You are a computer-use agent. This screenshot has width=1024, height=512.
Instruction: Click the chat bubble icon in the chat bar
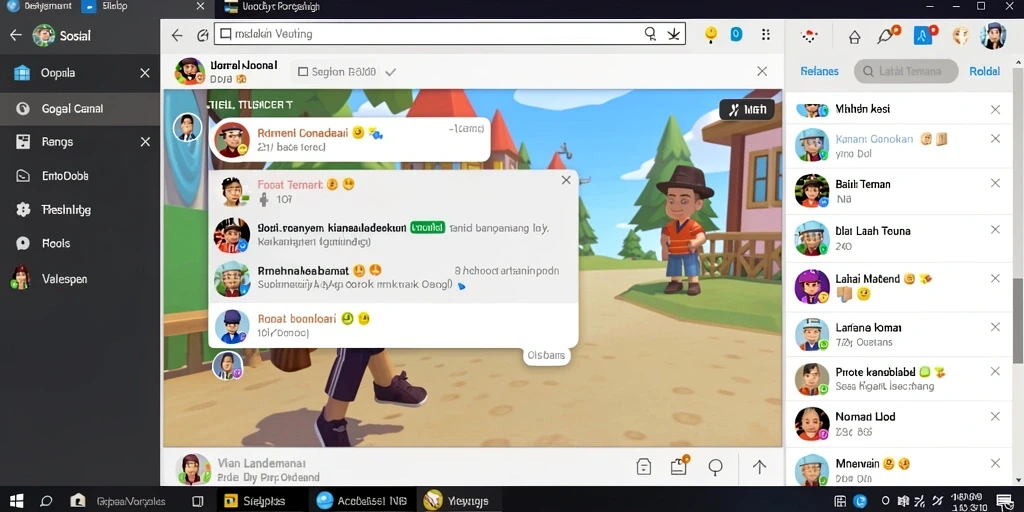(x=716, y=466)
